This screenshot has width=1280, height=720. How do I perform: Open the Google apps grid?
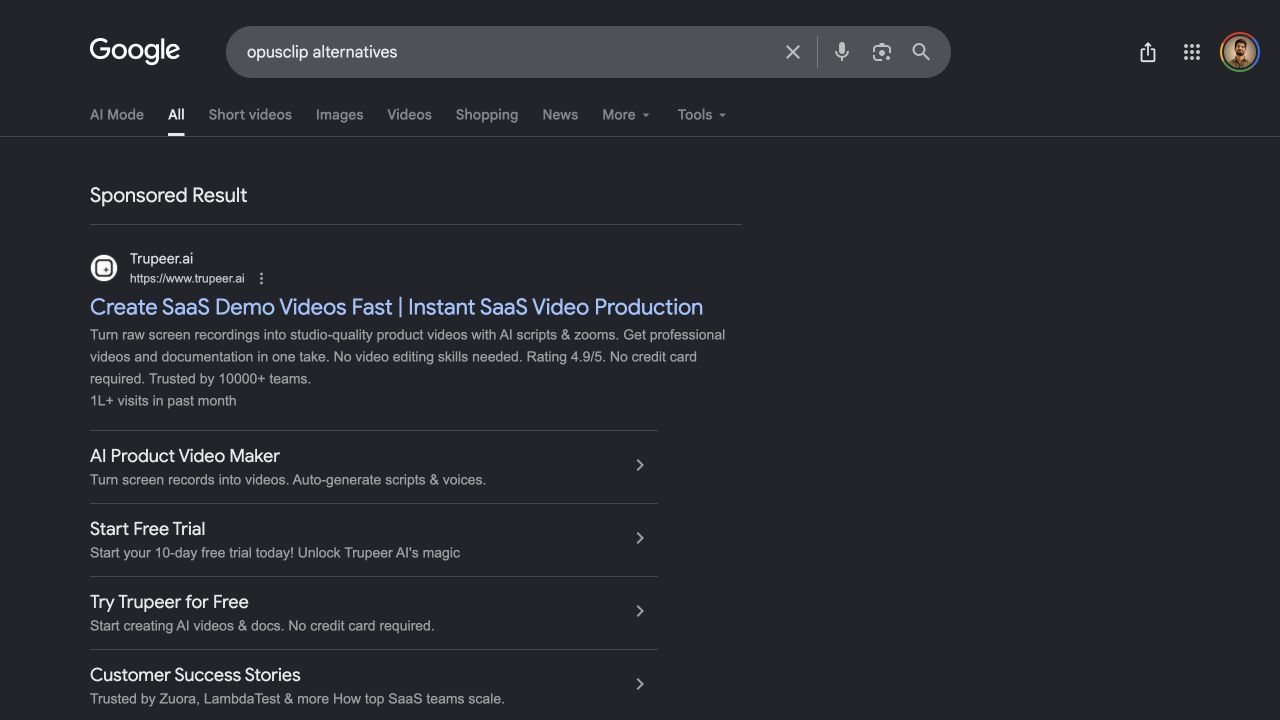click(x=1192, y=52)
